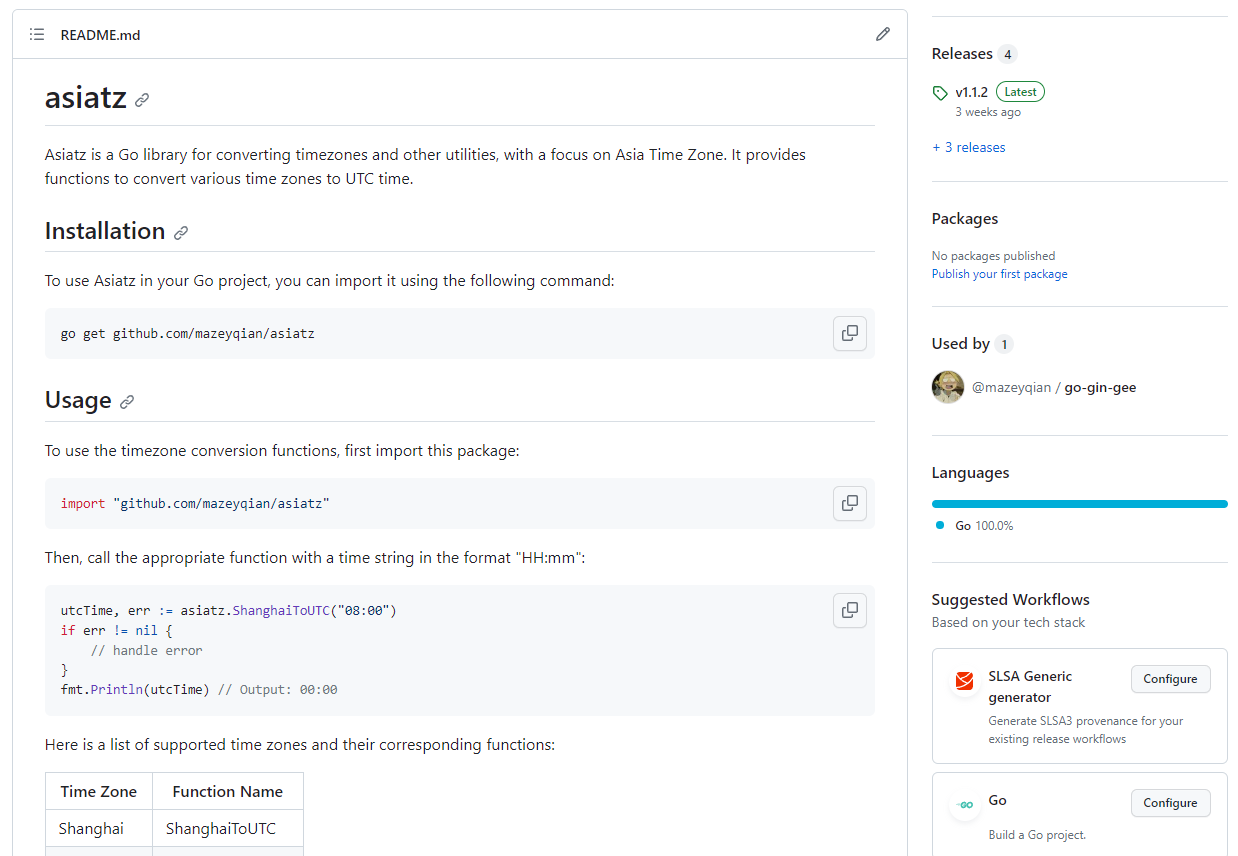The image size is (1238, 856).
Task: Open the v1.1.2 latest release
Action: [x=971, y=92]
